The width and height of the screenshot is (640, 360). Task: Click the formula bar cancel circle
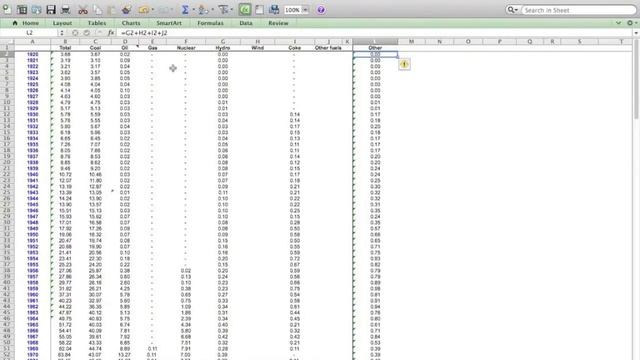(75, 33)
